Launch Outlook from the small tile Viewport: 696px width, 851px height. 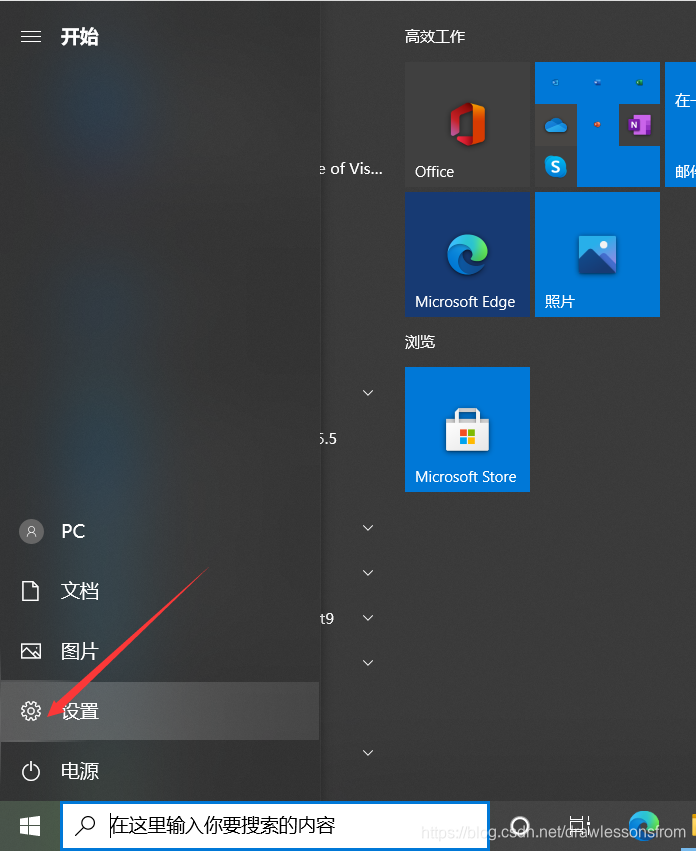tap(555, 82)
